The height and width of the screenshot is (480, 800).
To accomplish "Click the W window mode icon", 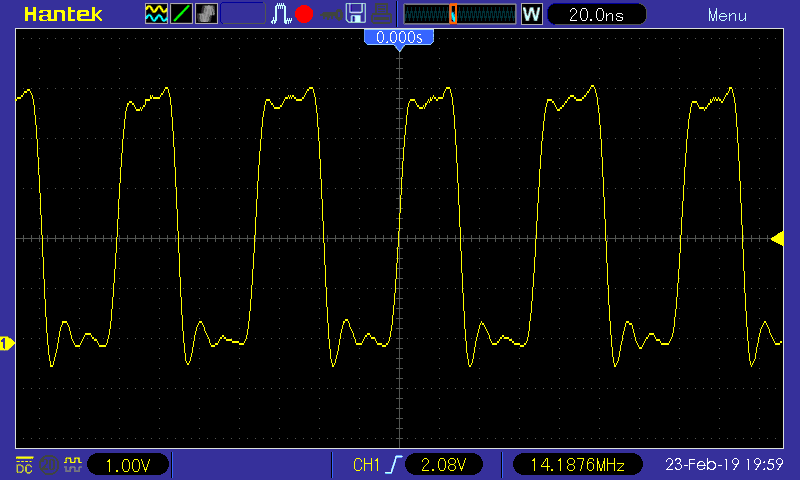I will point(531,14).
